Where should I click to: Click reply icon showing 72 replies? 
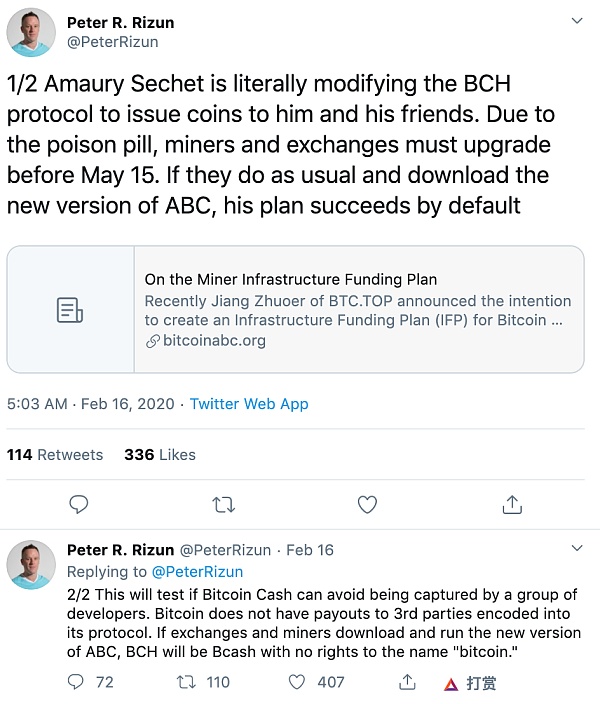[77, 682]
